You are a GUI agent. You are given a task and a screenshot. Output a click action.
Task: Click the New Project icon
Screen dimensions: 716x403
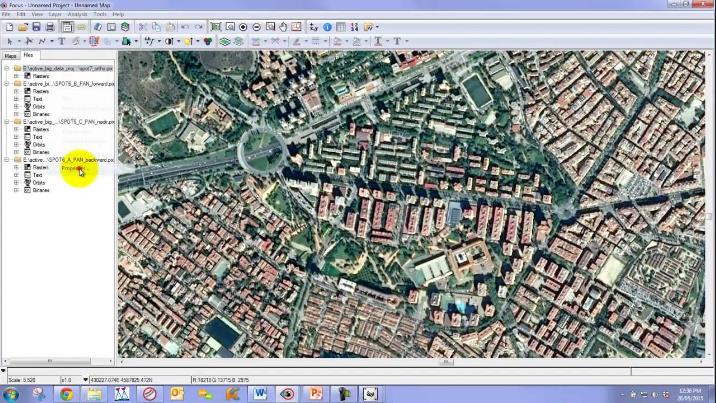click(7, 27)
